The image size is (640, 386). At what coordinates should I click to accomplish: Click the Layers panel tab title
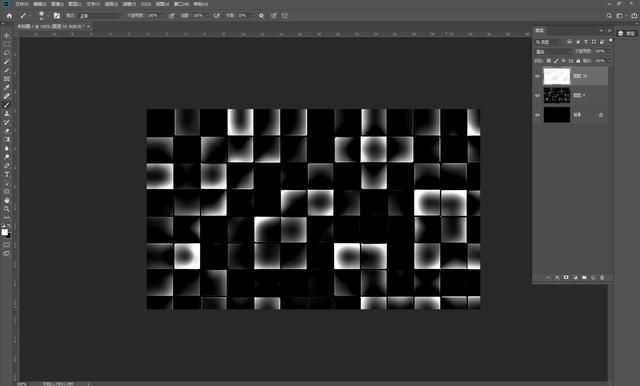(x=540, y=31)
